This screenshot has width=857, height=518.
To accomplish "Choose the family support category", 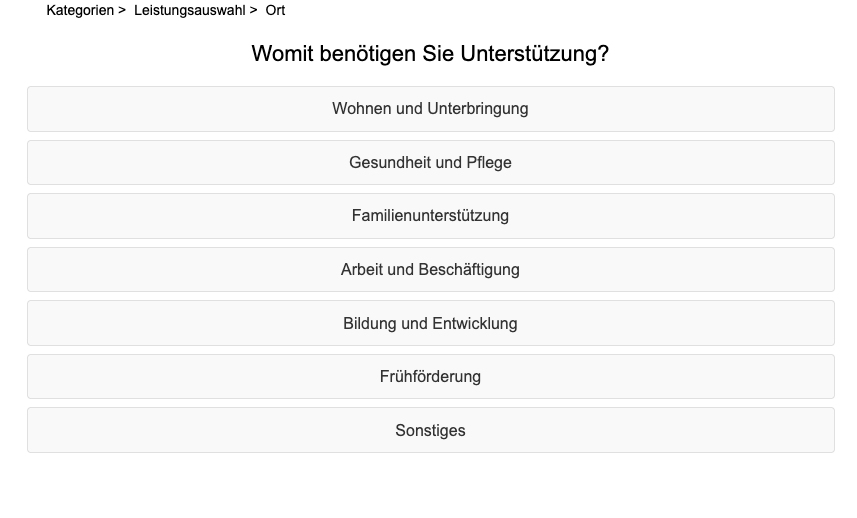I will [x=430, y=216].
